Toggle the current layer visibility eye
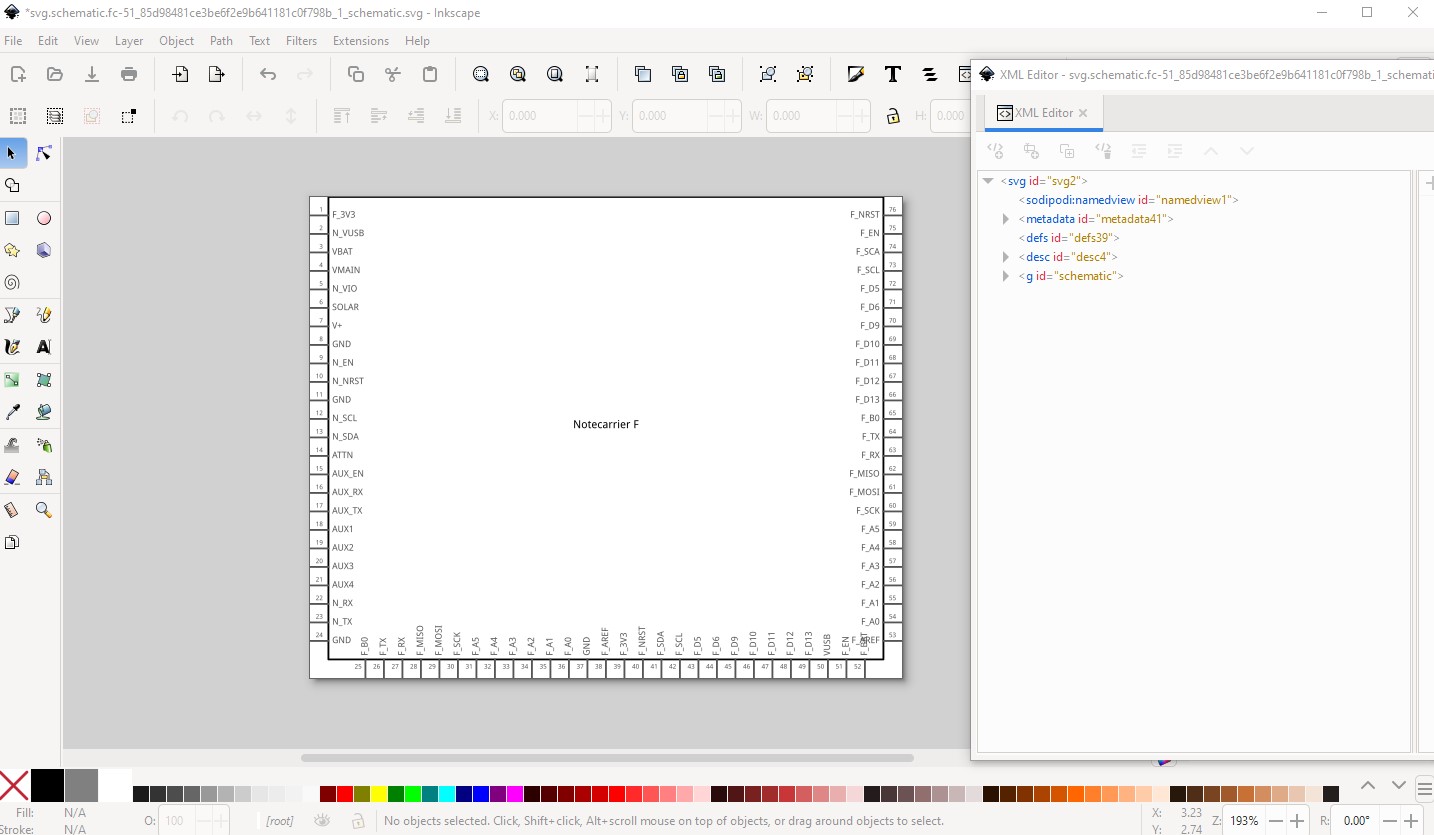This screenshot has height=835, width=1434. coord(322,821)
